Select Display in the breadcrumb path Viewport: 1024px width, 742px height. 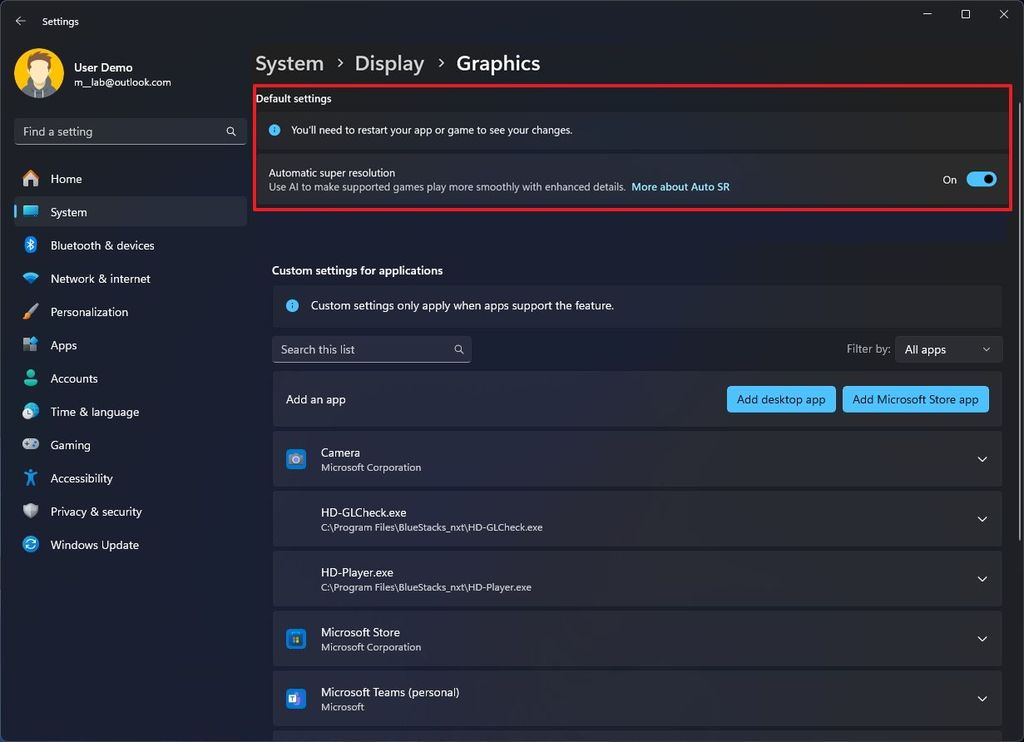coord(389,63)
